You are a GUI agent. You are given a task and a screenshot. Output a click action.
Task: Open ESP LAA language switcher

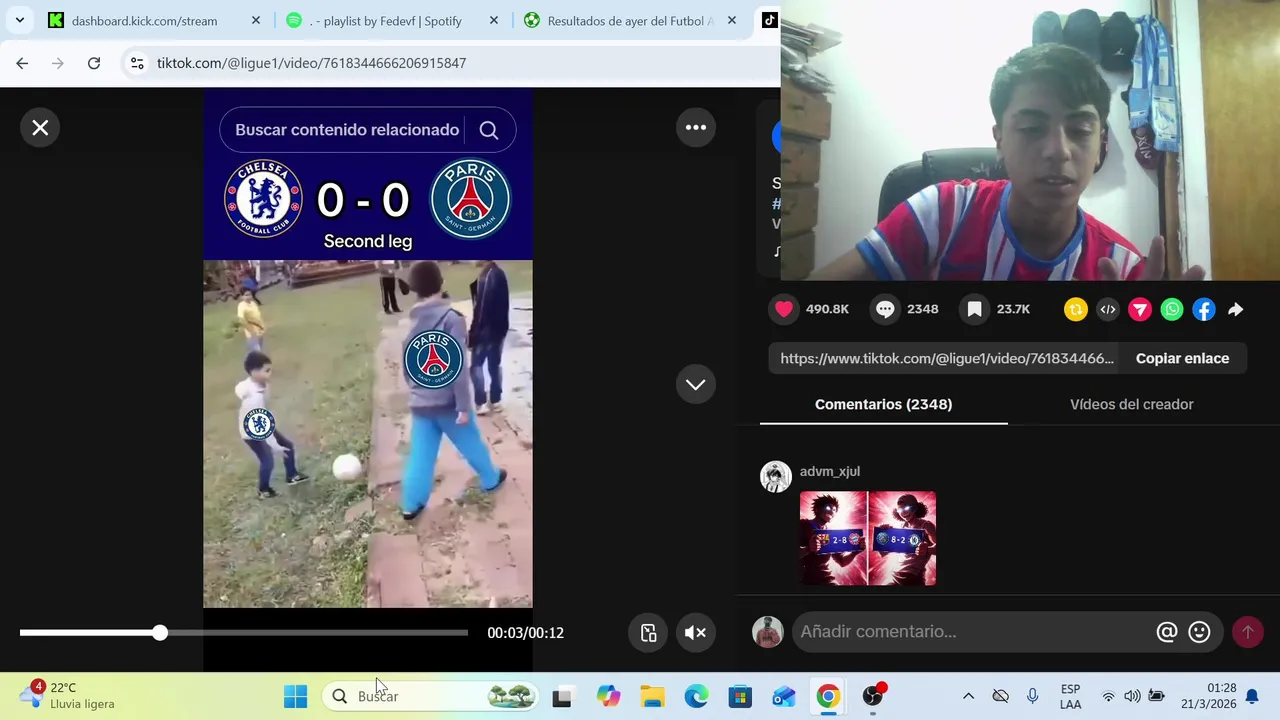1070,696
